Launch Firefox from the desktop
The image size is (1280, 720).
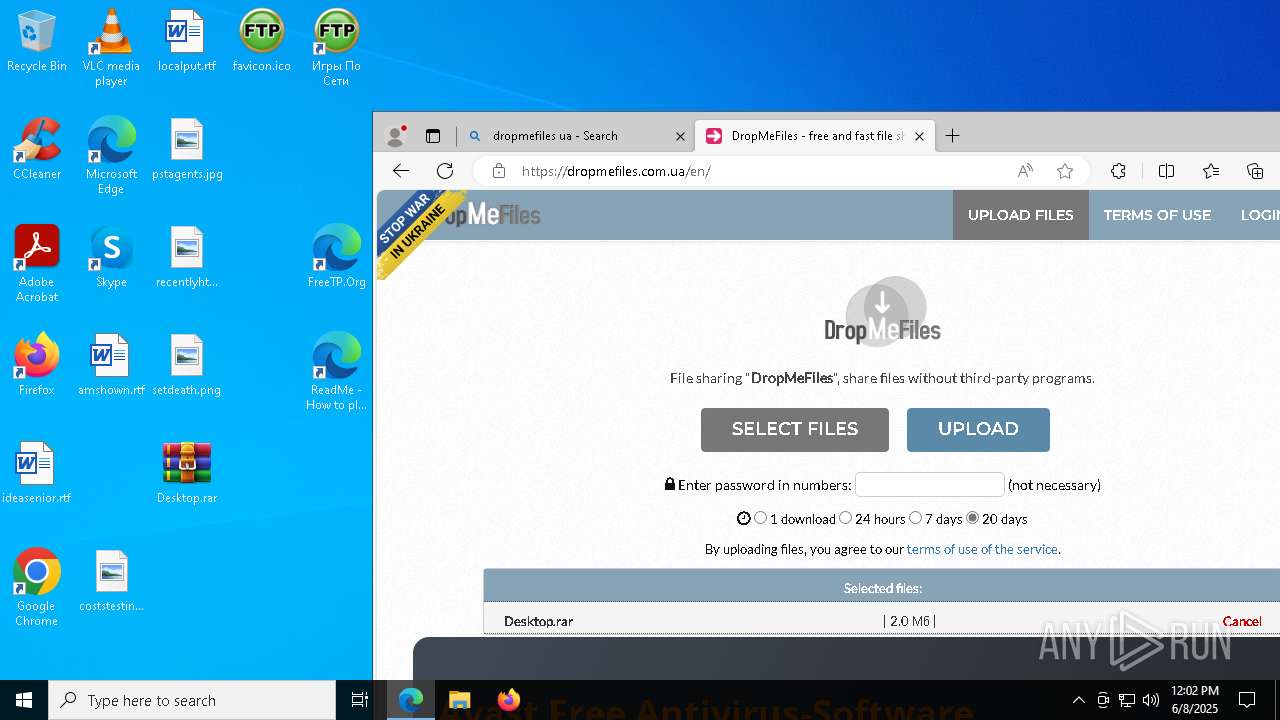tap(37, 364)
